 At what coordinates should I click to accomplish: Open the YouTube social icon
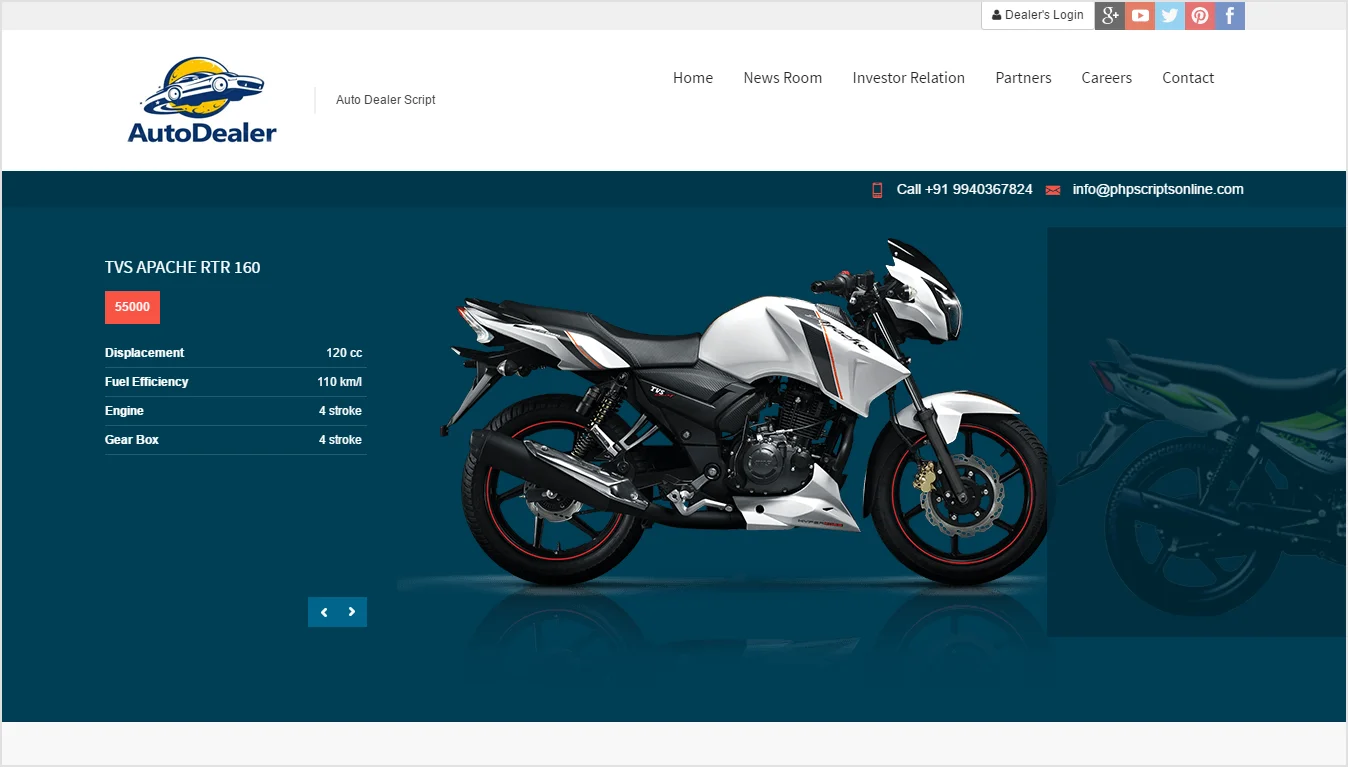(1140, 15)
